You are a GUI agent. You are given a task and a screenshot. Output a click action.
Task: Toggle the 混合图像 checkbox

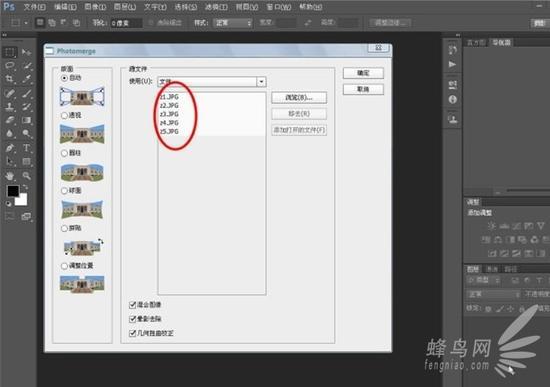pyautogui.click(x=133, y=305)
